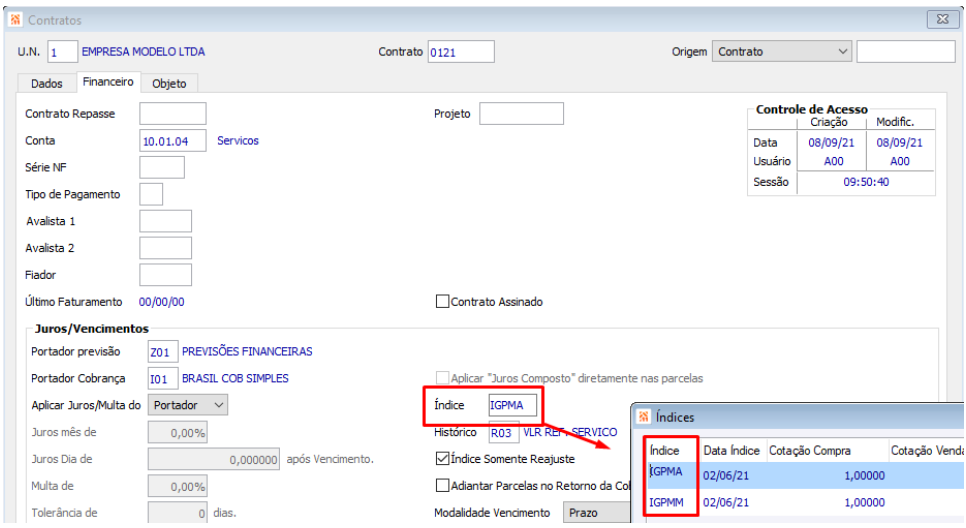The image size is (966, 528).
Task: Close the Contratos window
Action: coord(943,19)
